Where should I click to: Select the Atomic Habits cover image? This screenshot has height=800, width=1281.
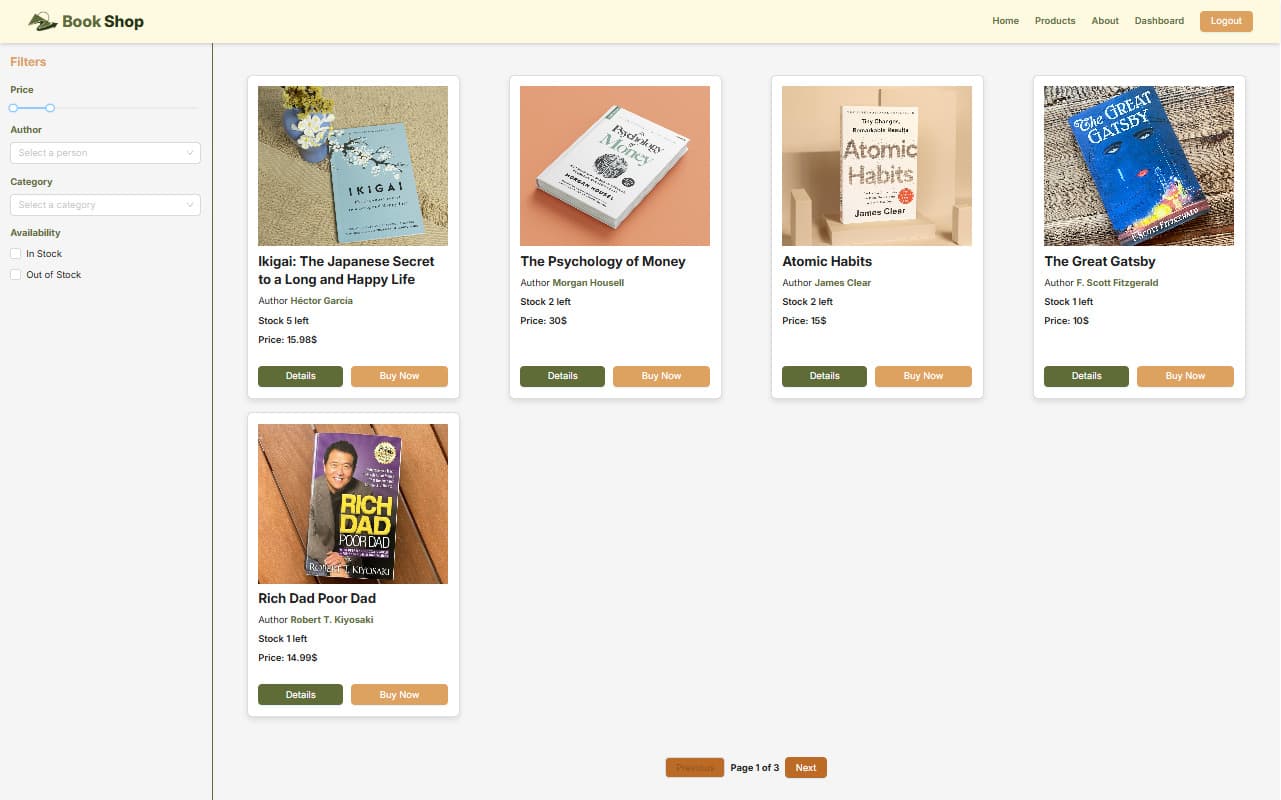click(877, 166)
